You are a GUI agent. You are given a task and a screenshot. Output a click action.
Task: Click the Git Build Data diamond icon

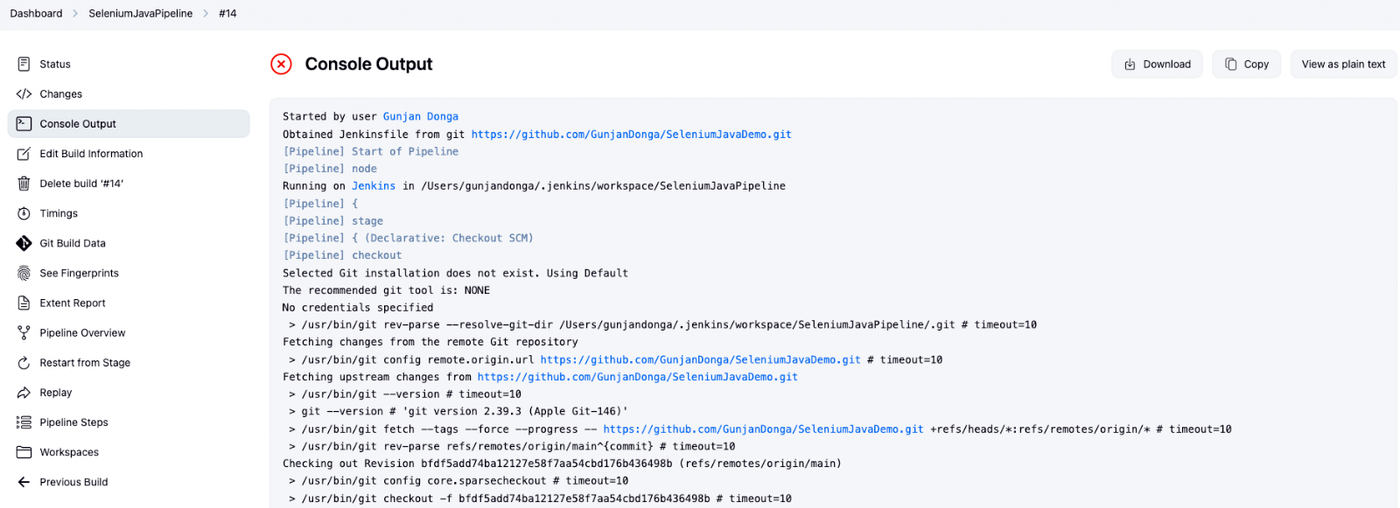pos(24,243)
